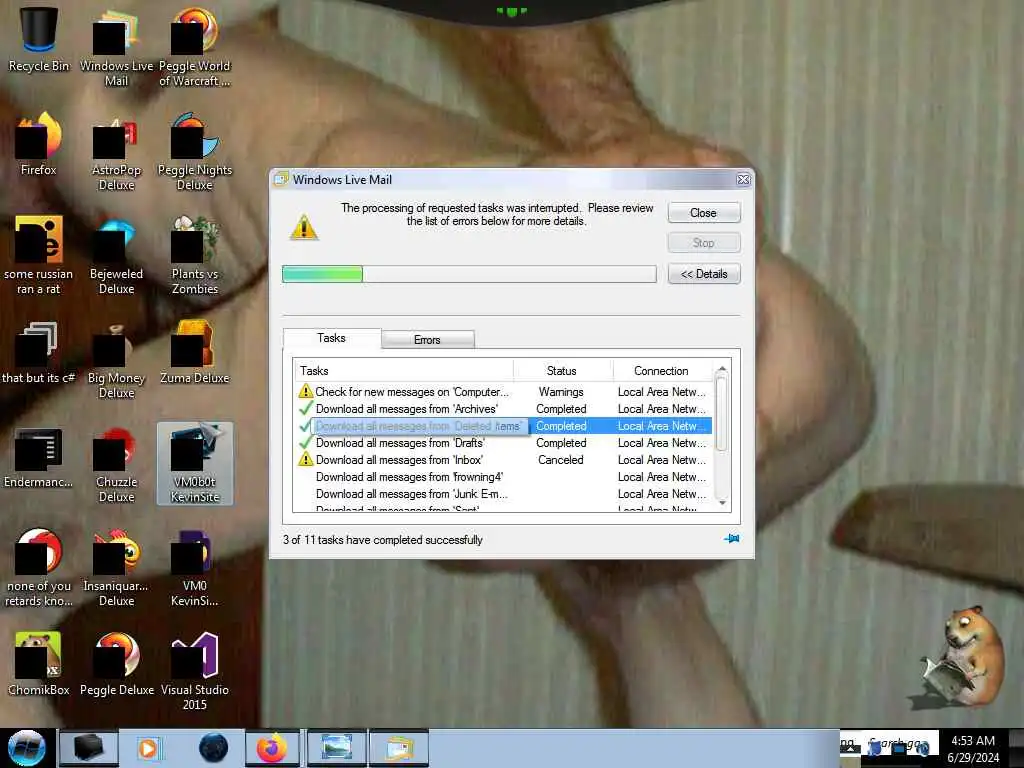Click the 'Warnings' status cell
Viewport: 1024px width, 768px height.
coord(562,392)
